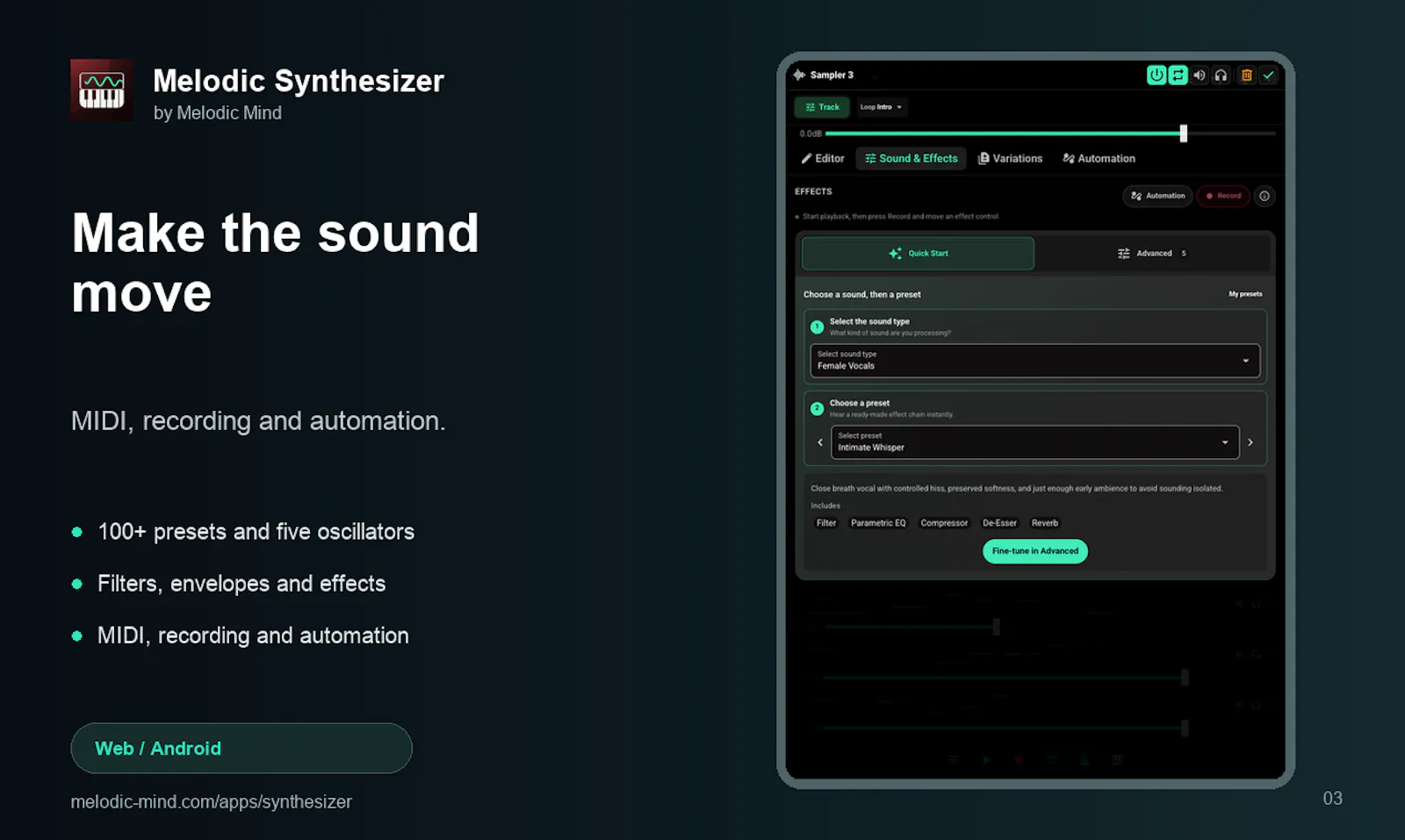This screenshot has width=1405, height=840.
Task: Toggle the Sampler 3 power button
Action: 1156,75
